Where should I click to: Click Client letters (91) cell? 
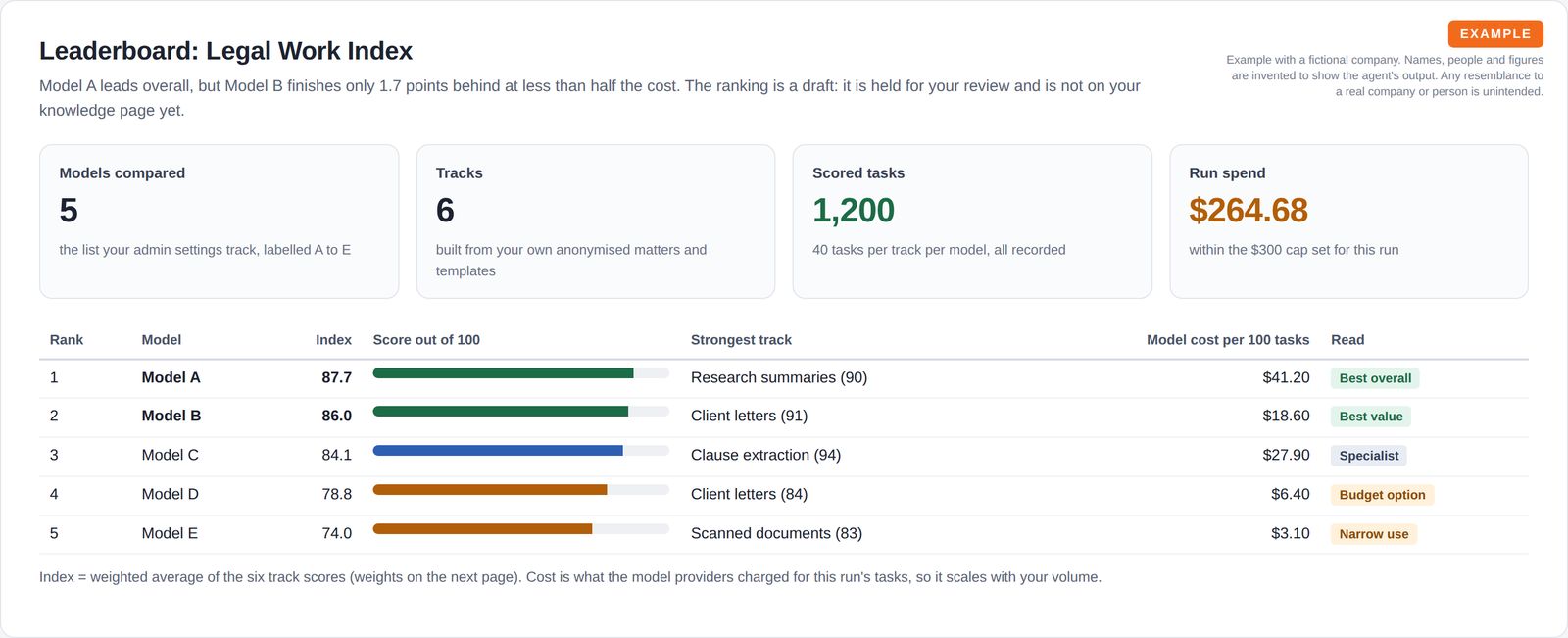(x=750, y=416)
